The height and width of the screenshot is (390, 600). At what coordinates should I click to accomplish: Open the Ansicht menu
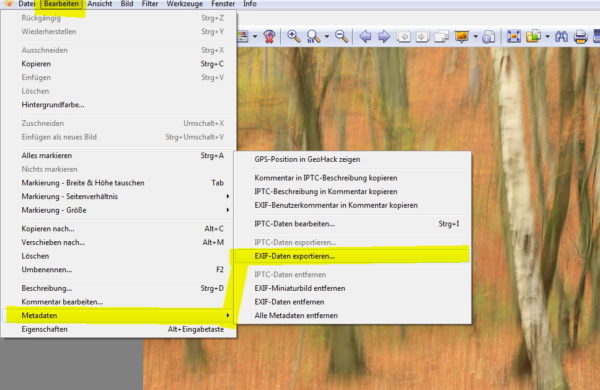point(99,4)
